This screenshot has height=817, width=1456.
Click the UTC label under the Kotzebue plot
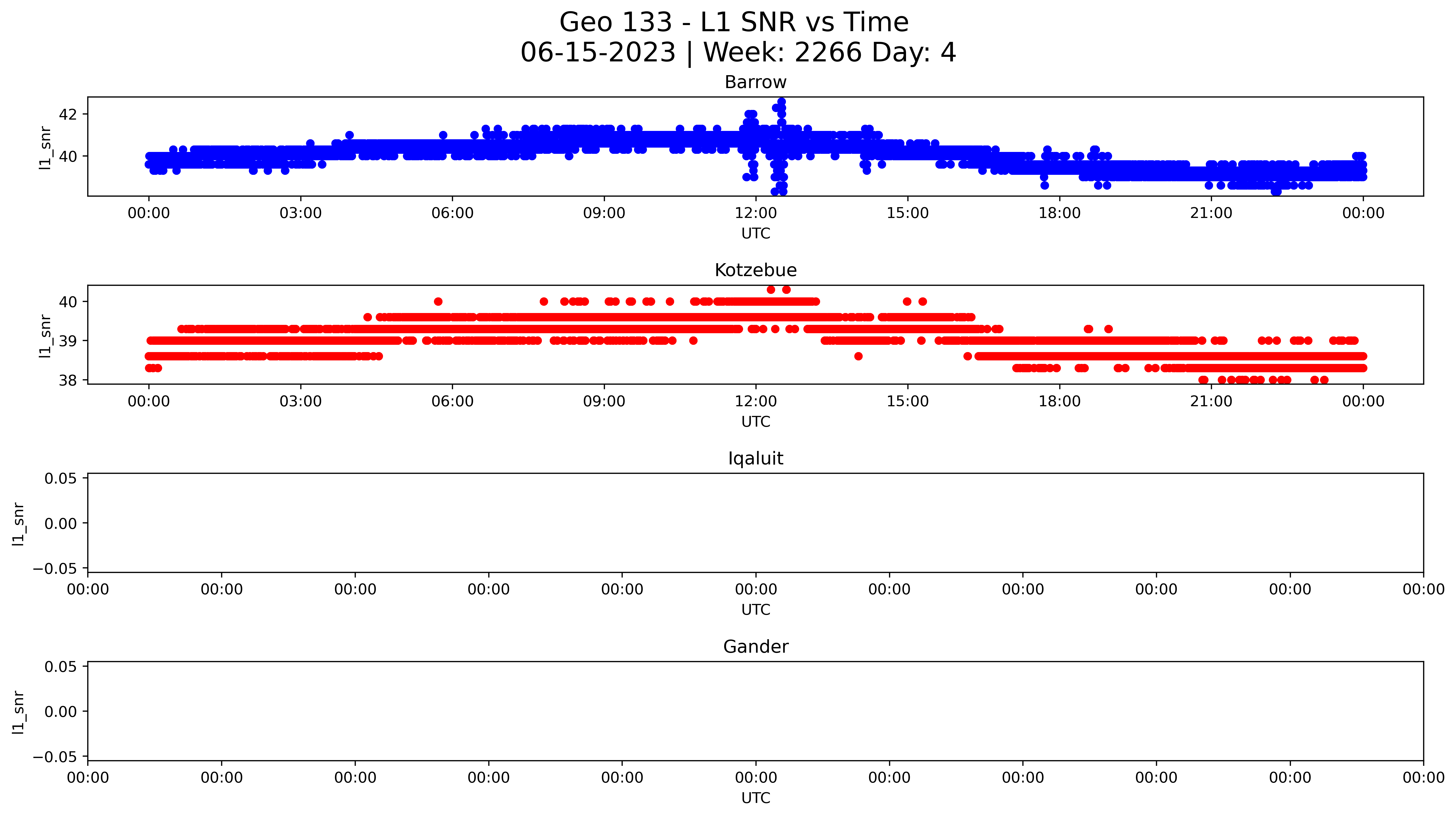coord(756,422)
